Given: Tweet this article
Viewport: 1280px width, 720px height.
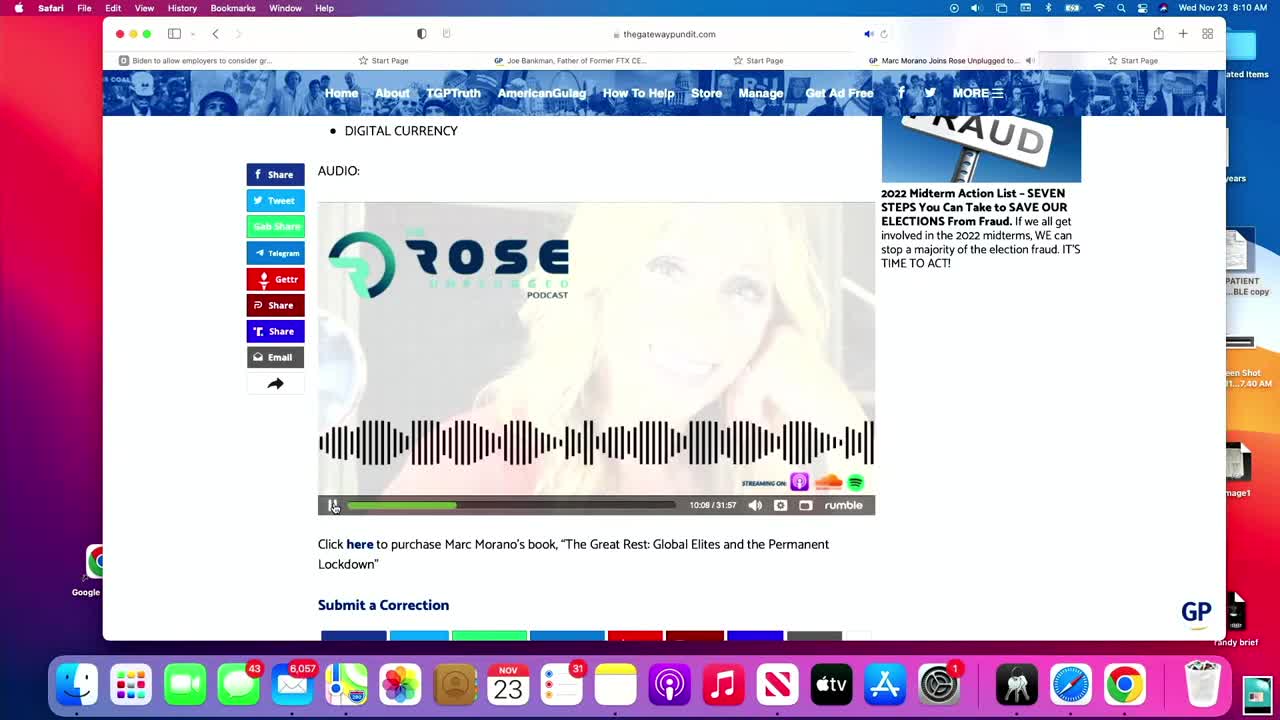Looking at the screenshot, I should tap(275, 200).
